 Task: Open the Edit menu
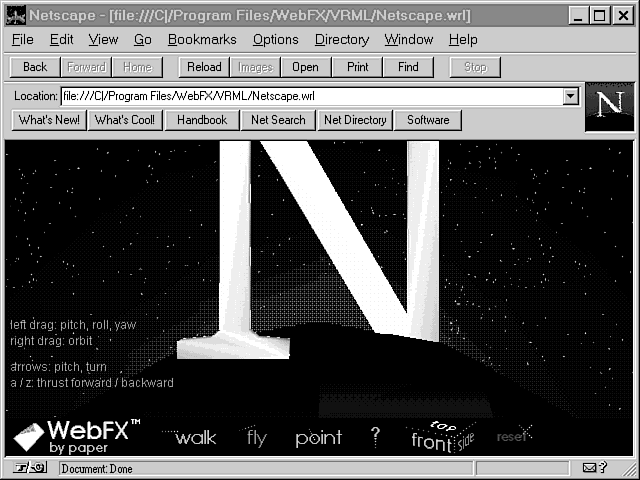62,40
